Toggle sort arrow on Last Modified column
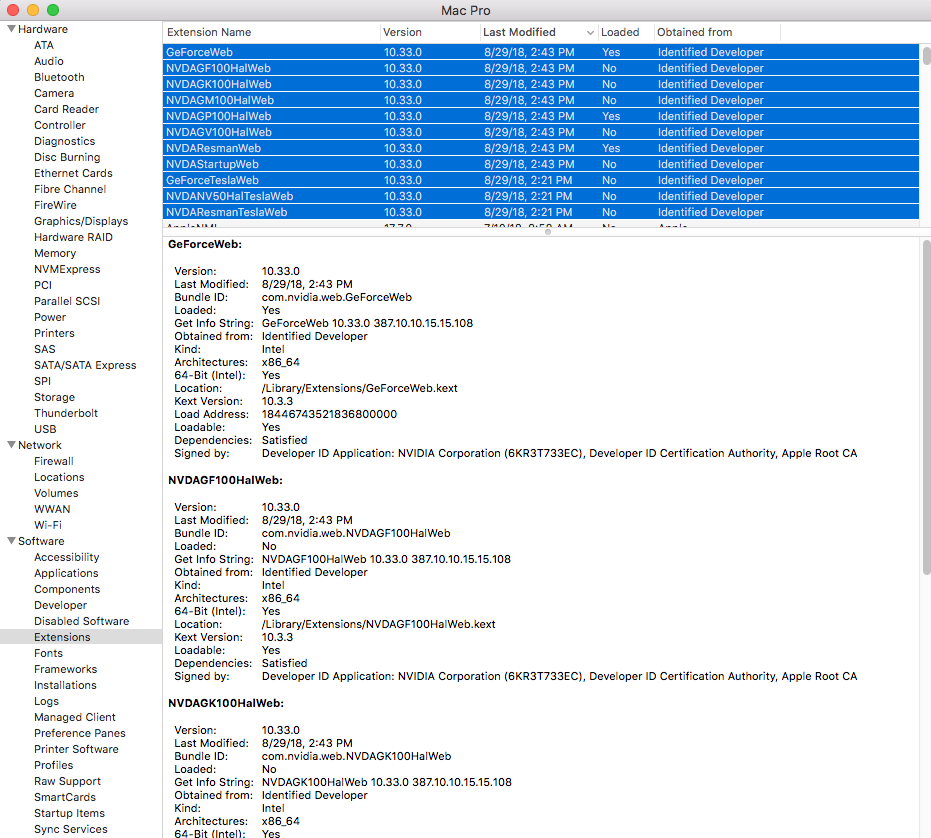Viewport: 931px width, 838px height. point(590,33)
